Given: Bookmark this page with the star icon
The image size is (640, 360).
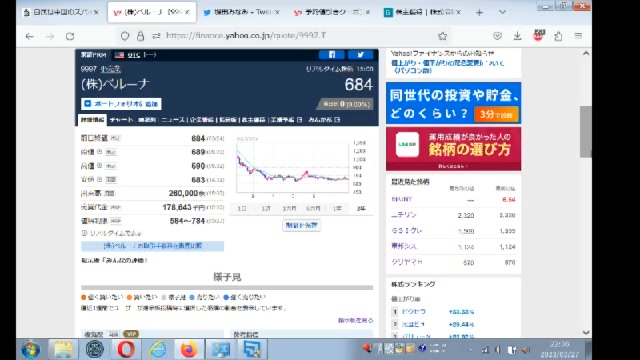Looking at the screenshot, I should [x=442, y=36].
